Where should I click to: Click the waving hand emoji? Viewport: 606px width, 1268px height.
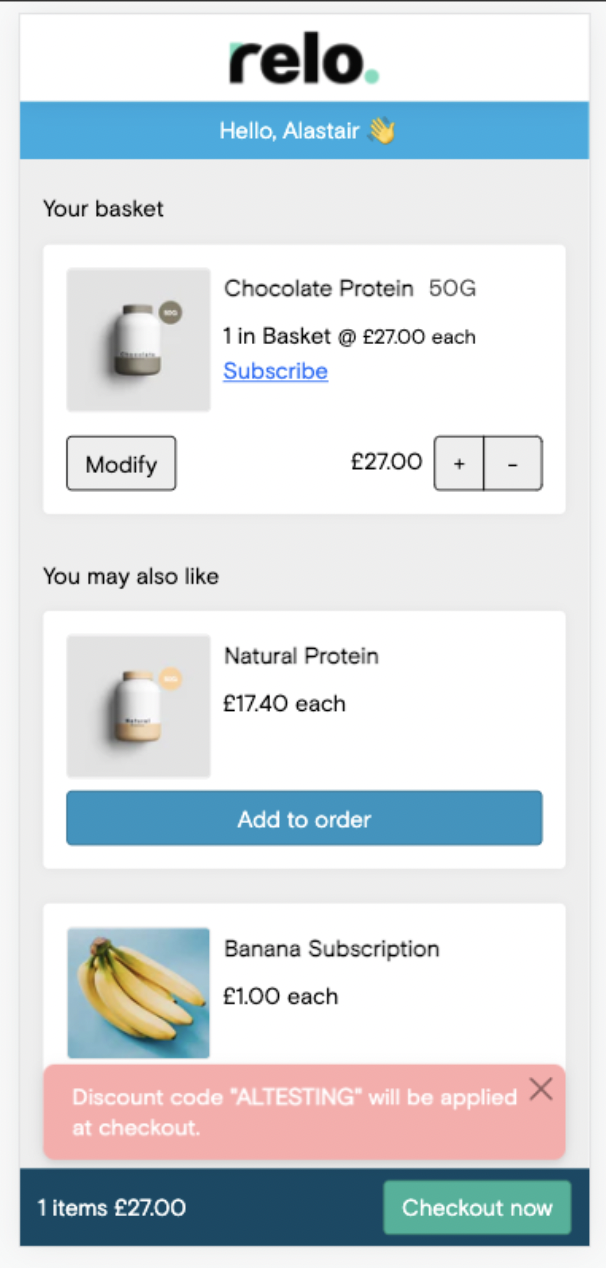[x=381, y=131]
